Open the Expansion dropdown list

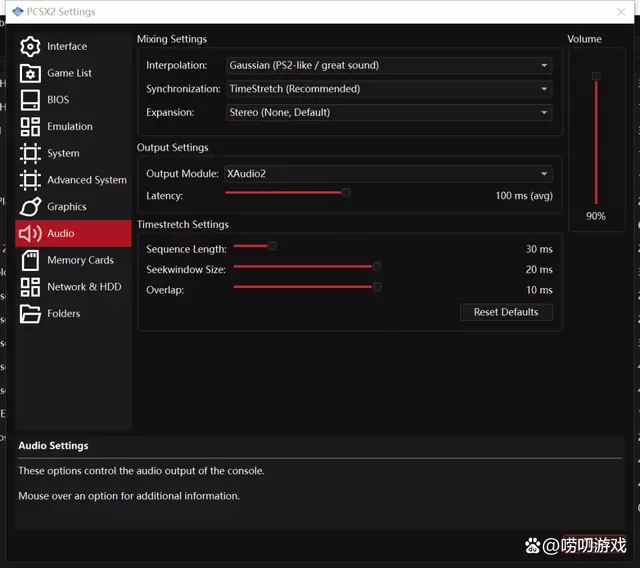pyautogui.click(x=389, y=113)
